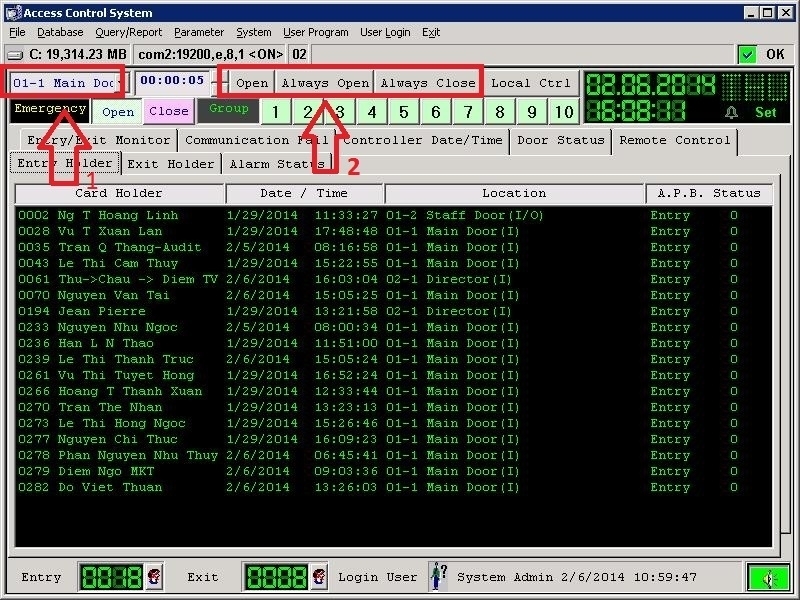The width and height of the screenshot is (800, 600).
Task: Toggle the Emergency Close button
Action: [168, 112]
